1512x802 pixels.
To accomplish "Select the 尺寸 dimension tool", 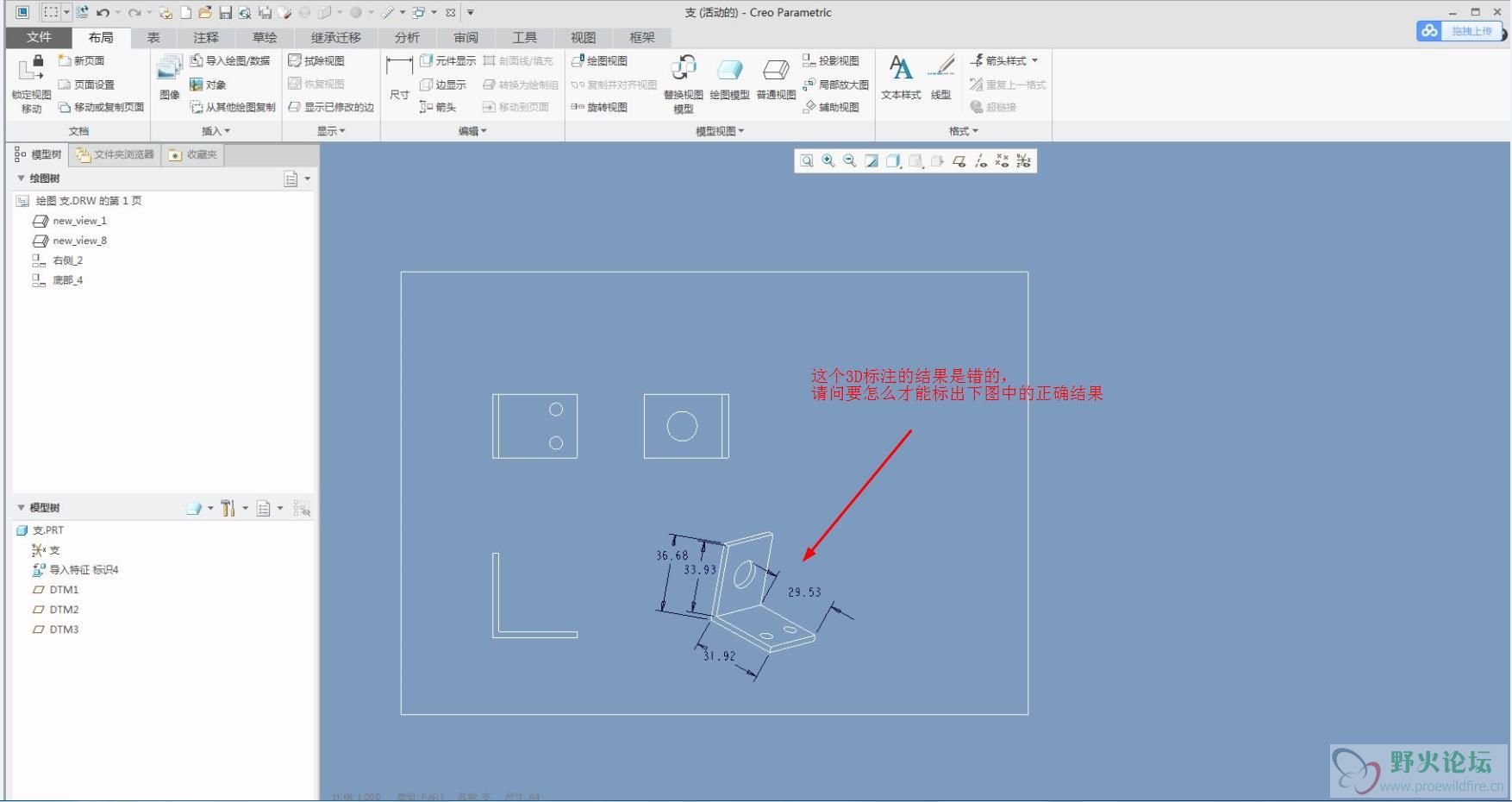I will tap(399, 78).
